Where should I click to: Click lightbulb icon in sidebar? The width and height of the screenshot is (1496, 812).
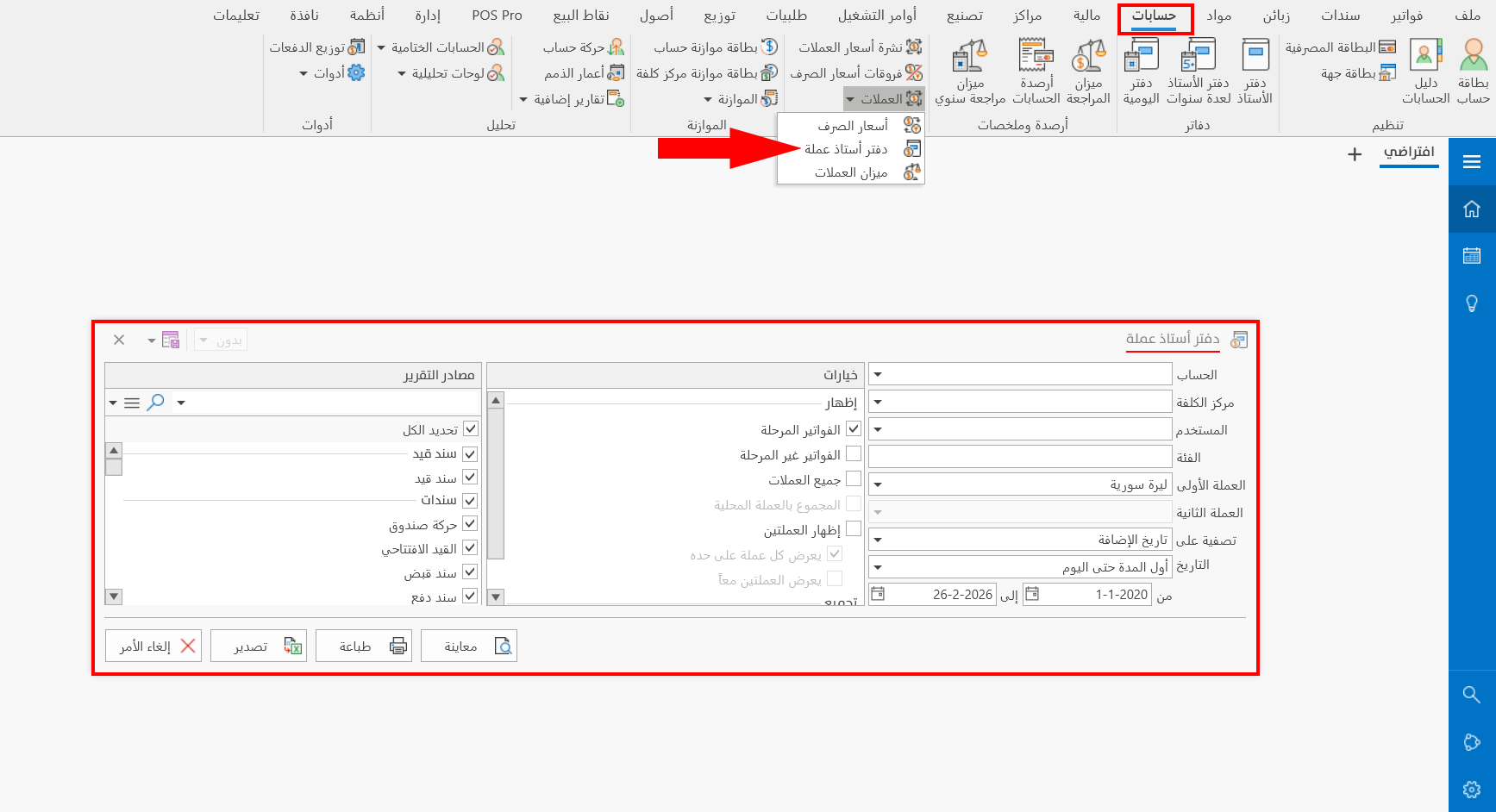click(x=1472, y=303)
